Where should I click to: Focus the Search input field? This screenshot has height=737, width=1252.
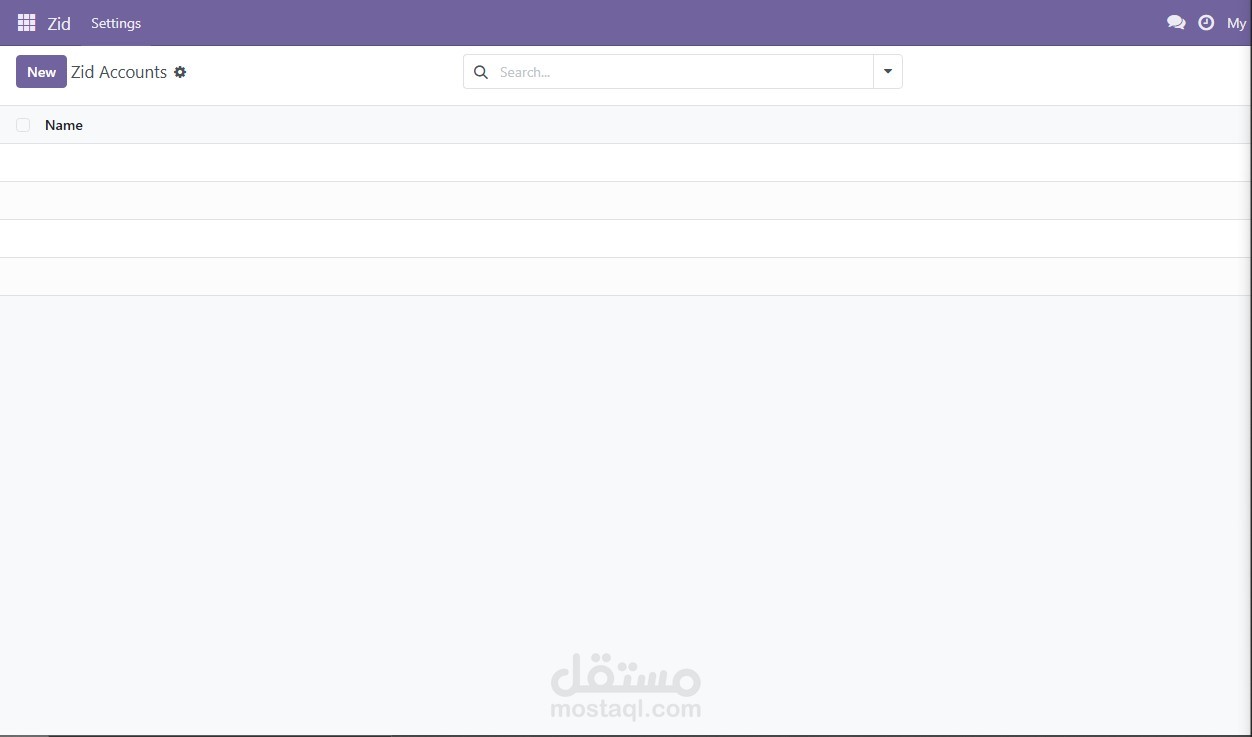[684, 72]
